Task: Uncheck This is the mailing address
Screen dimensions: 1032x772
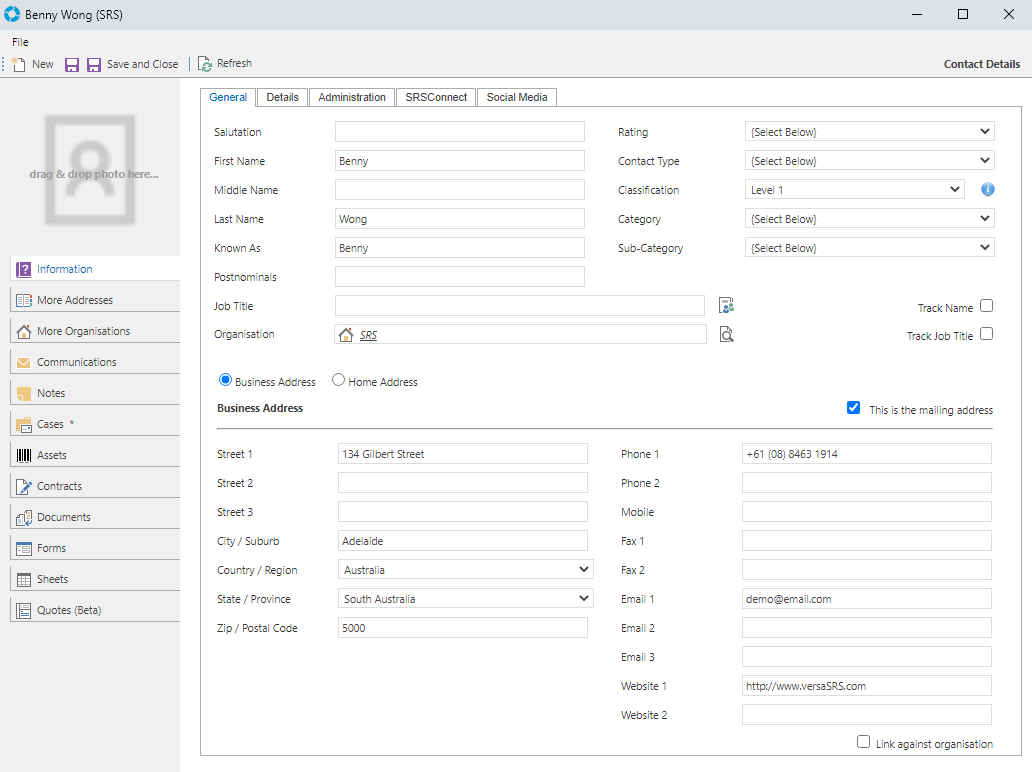Action: pos(853,408)
